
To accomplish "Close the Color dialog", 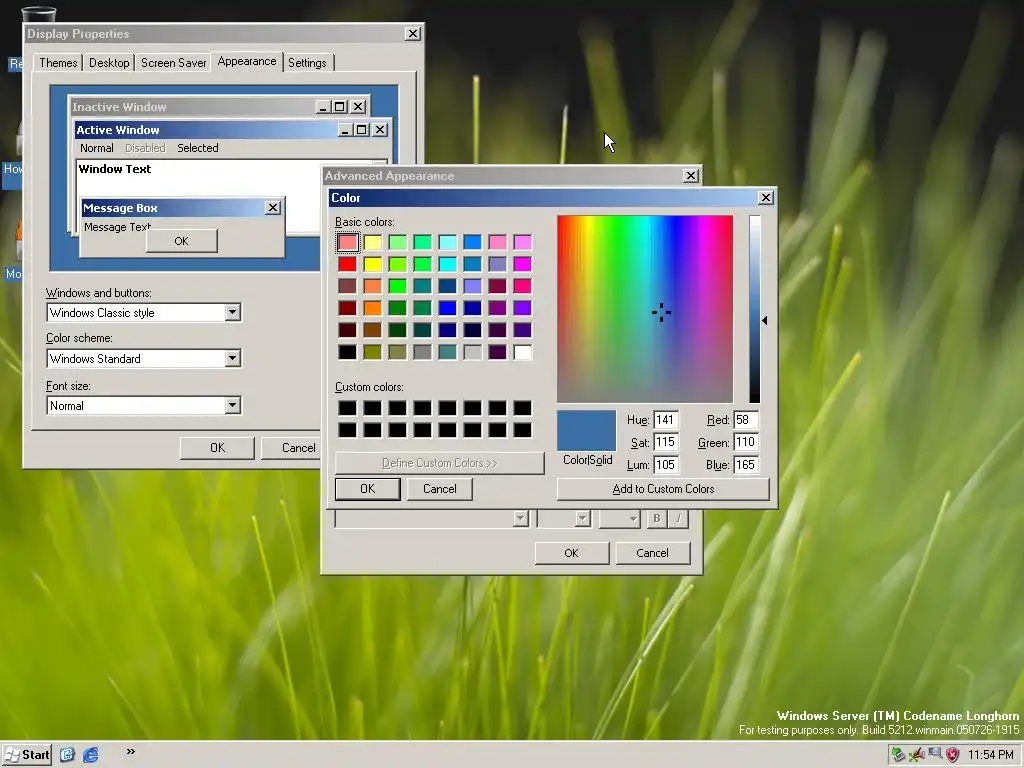I will 766,198.
